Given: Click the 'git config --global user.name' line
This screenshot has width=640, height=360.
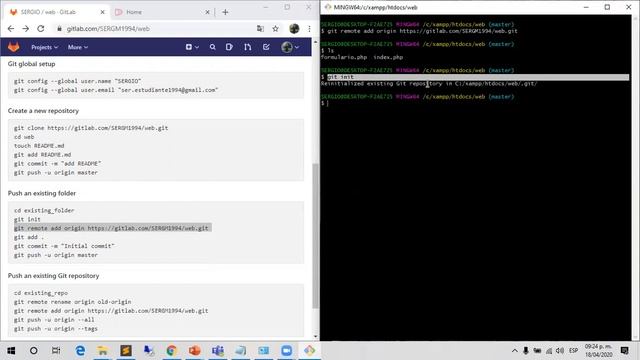Looking at the screenshot, I should 78,81.
